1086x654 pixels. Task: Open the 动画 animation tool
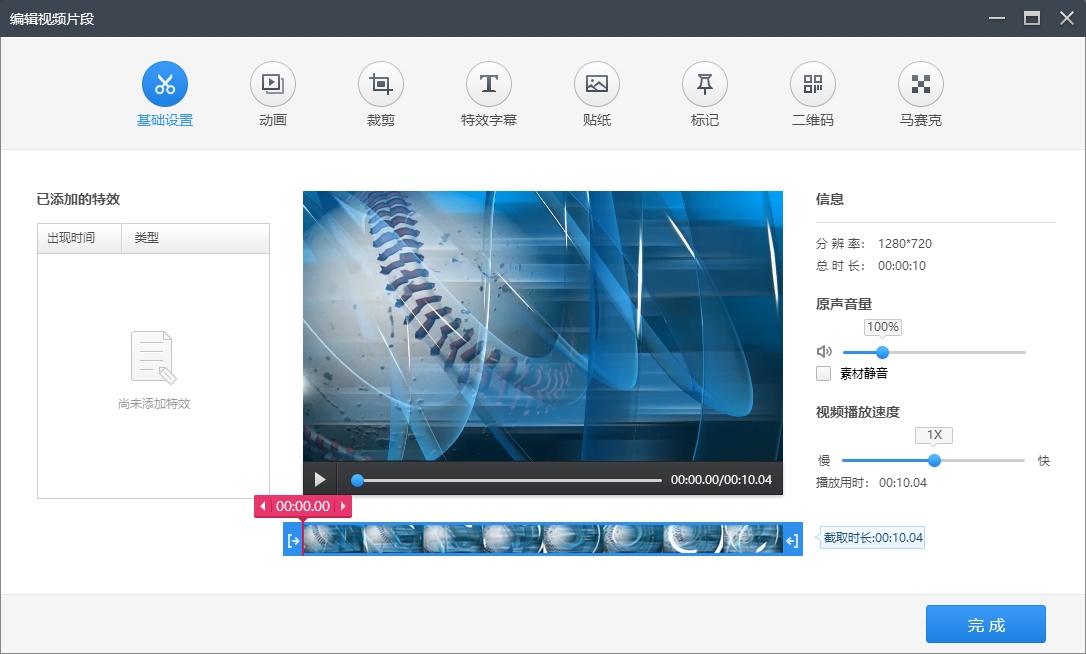coord(273,85)
